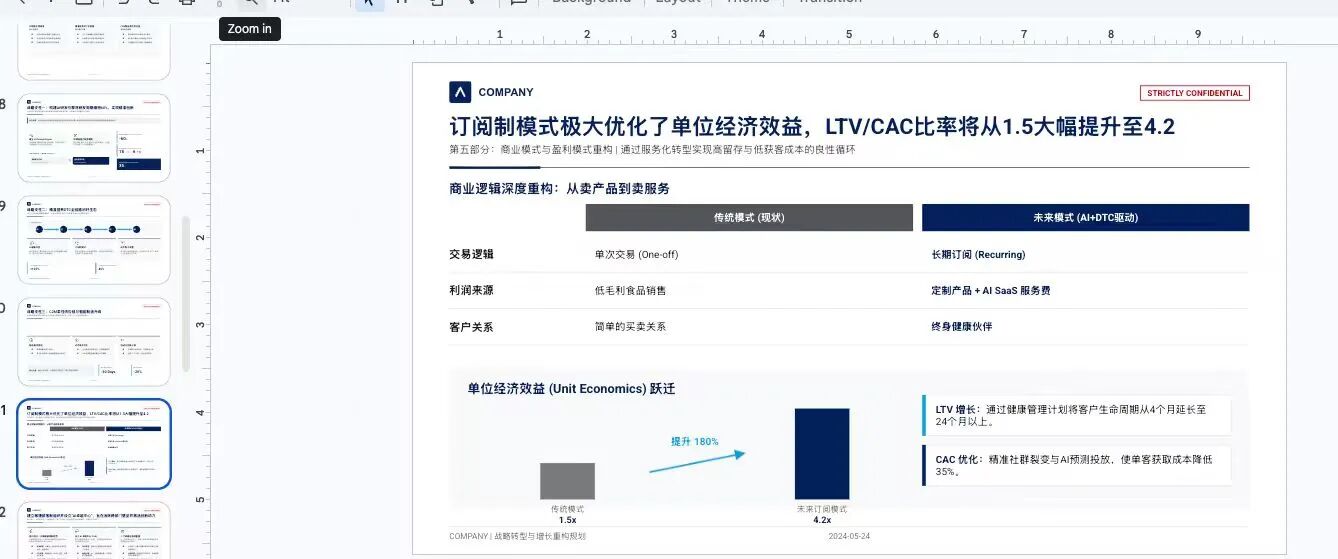Click the 提升 180% label

point(694,441)
